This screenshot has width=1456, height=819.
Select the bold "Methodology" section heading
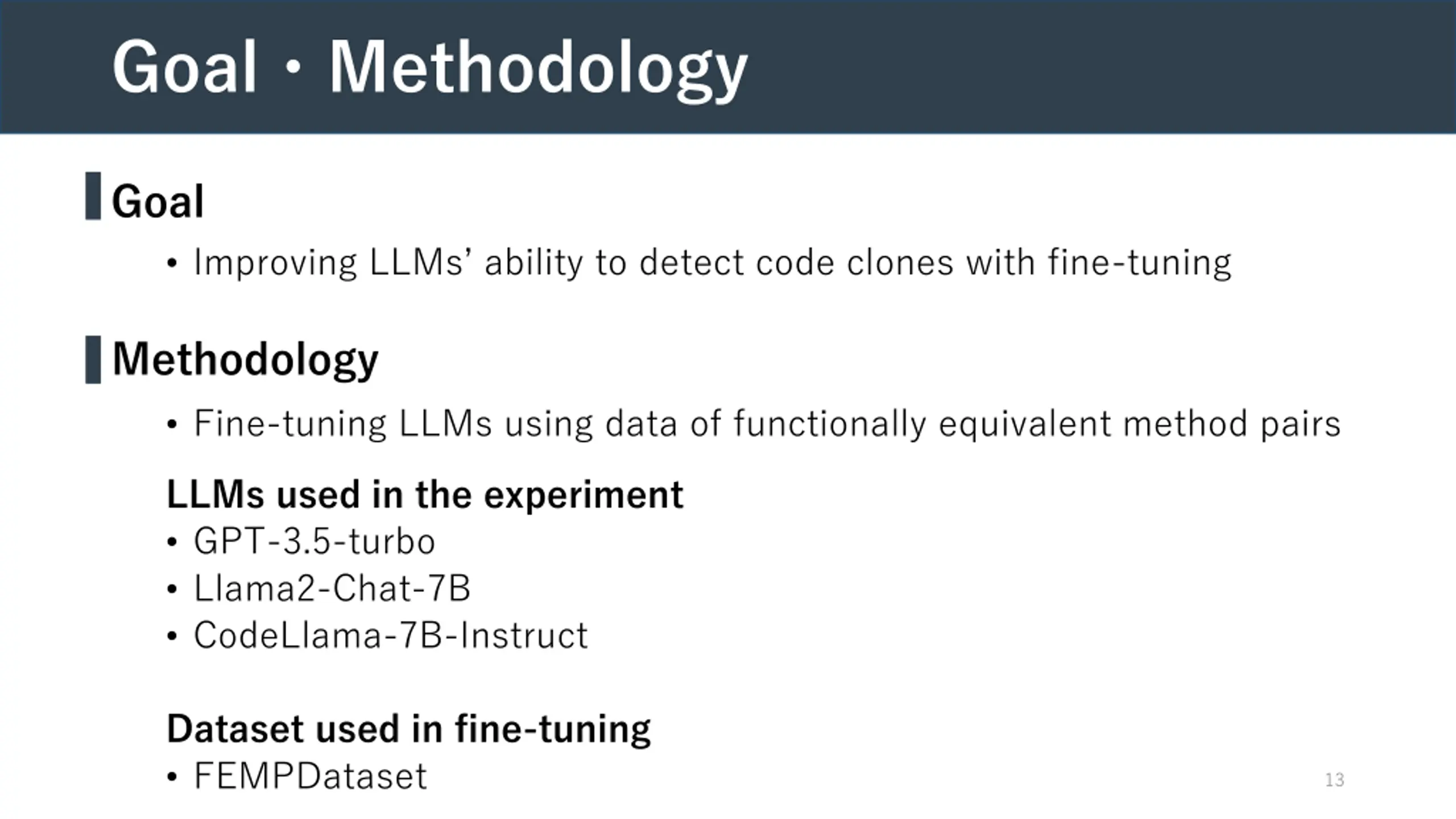tap(245, 359)
